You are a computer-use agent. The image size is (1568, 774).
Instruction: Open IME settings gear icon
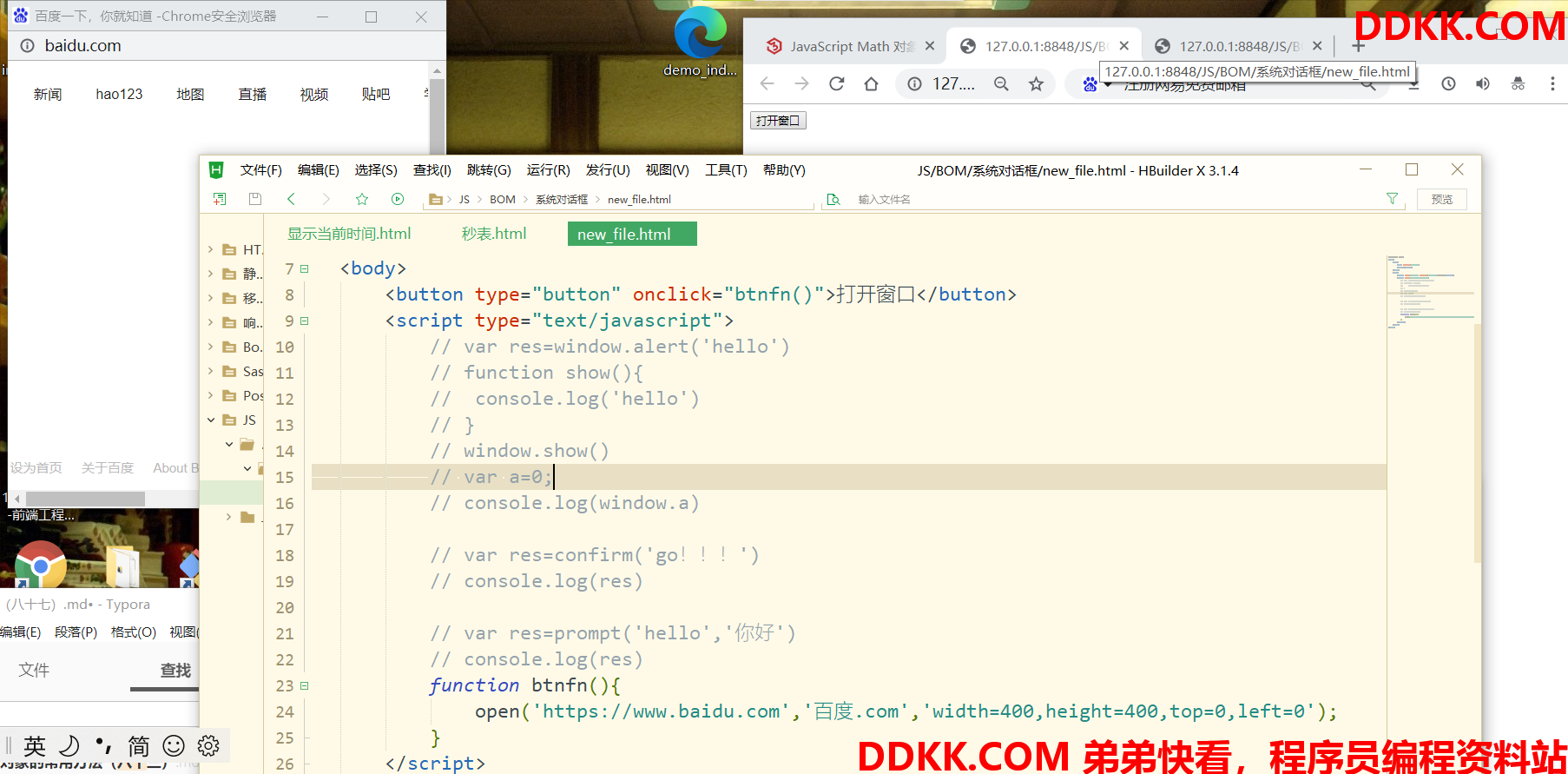(208, 745)
